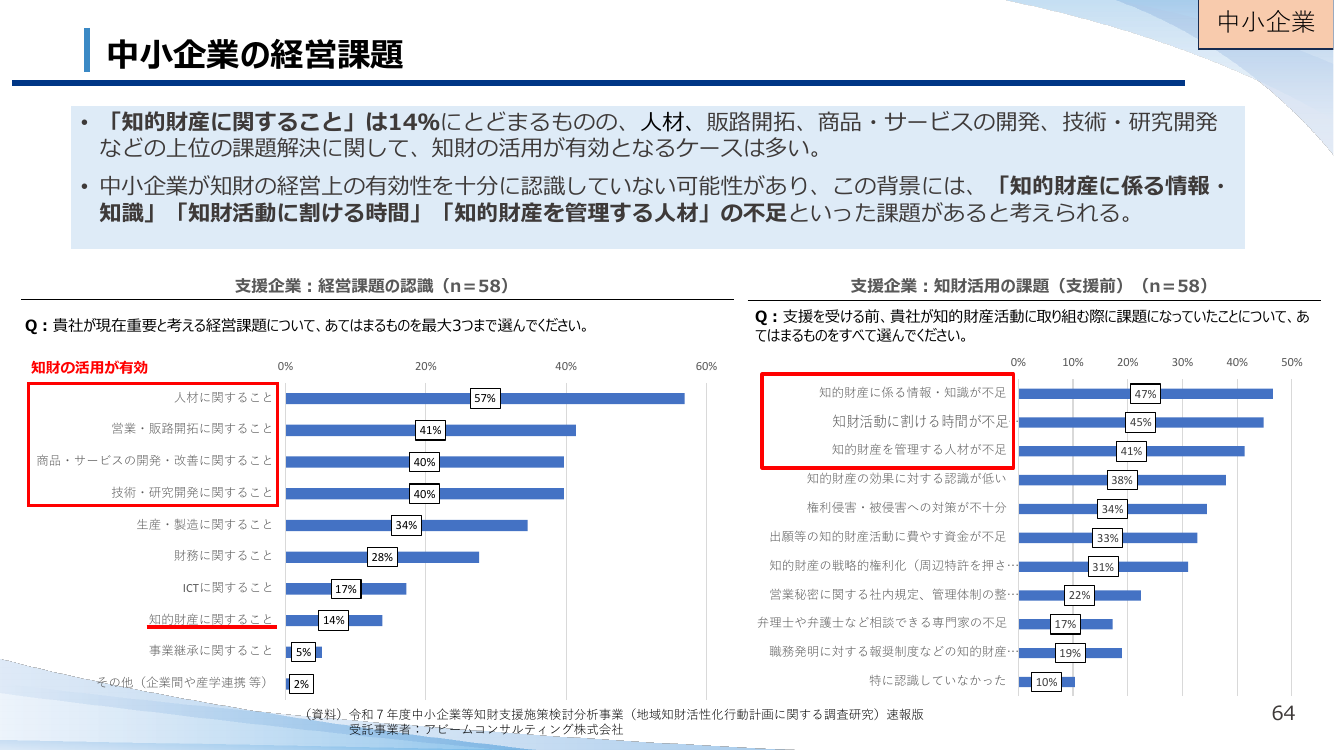Click the 31% data label
This screenshot has width=1334, height=750.
[x=1102, y=568]
